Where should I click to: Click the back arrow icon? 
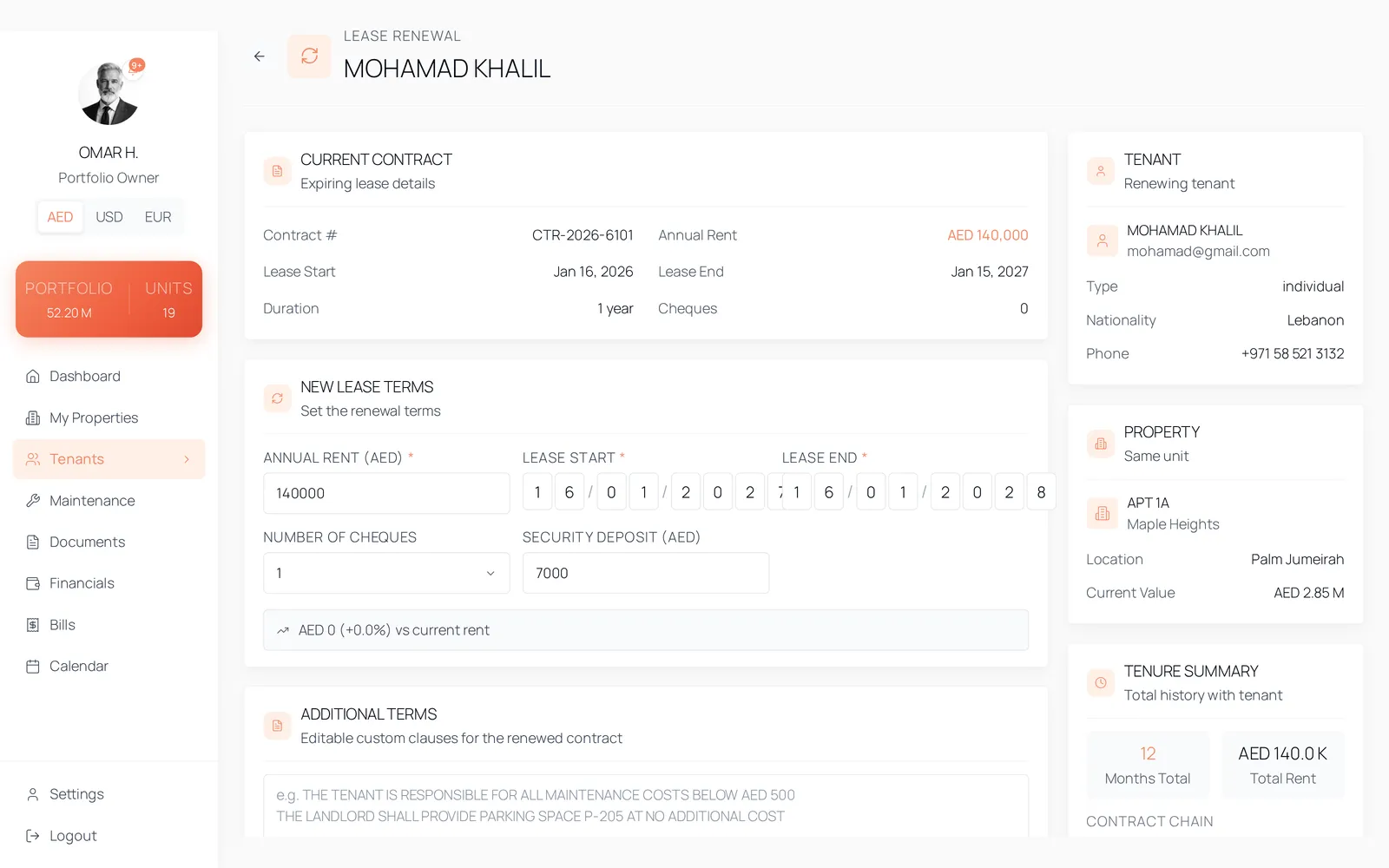pyautogui.click(x=259, y=56)
